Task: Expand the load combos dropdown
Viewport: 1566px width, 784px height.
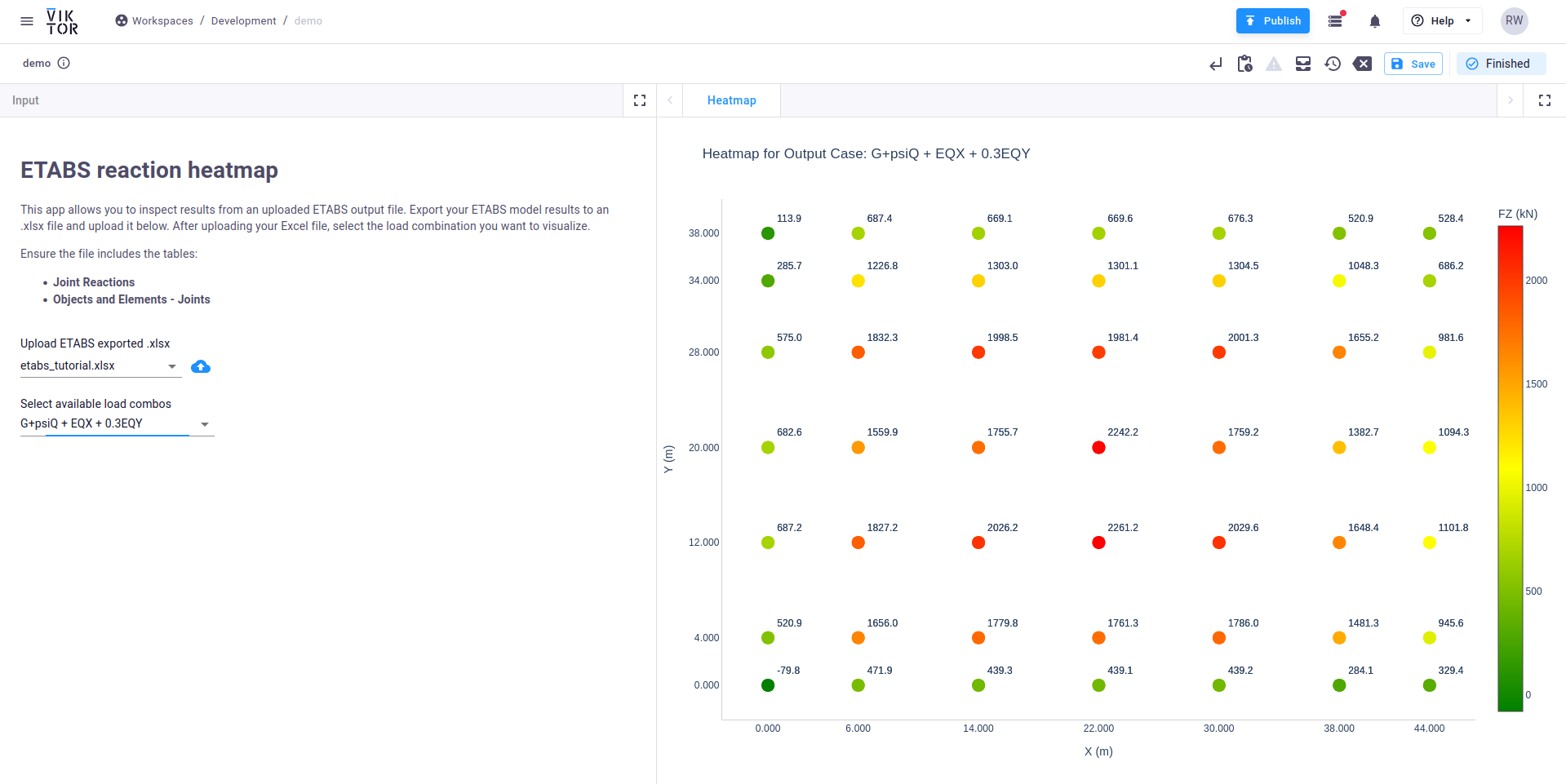Action: point(205,424)
